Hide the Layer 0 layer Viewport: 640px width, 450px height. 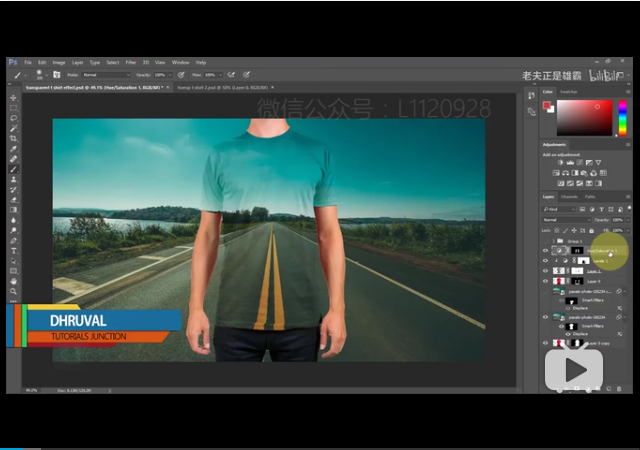pos(545,281)
